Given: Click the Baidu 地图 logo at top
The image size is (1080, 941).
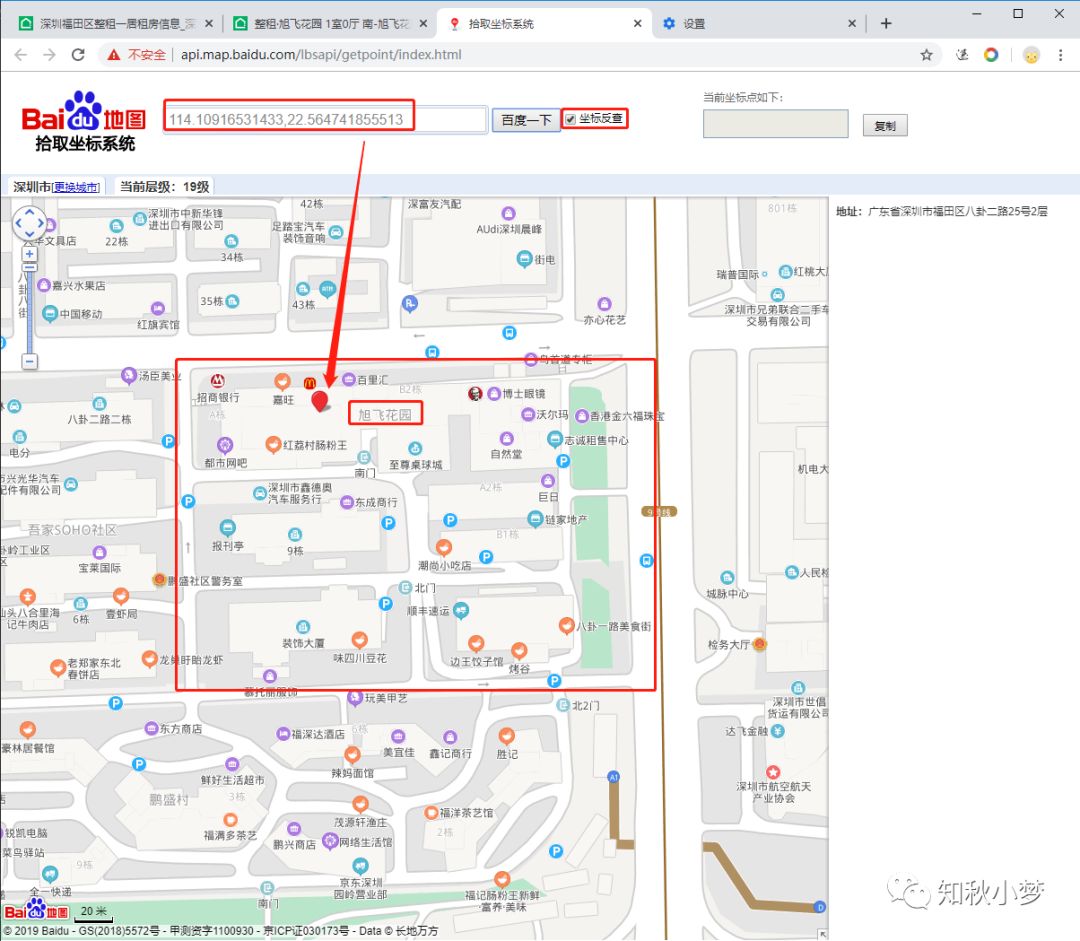Looking at the screenshot, I should [84, 121].
